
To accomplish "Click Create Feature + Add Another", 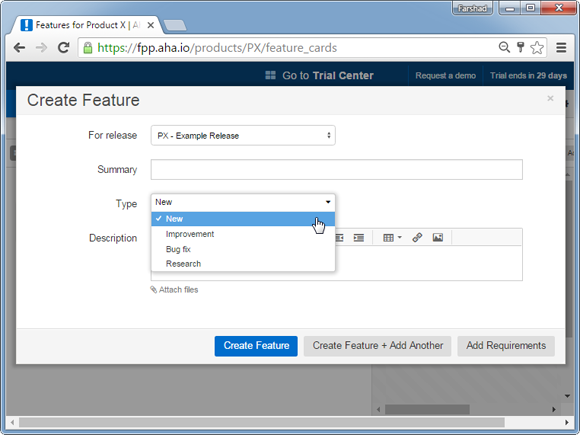I will tap(377, 346).
